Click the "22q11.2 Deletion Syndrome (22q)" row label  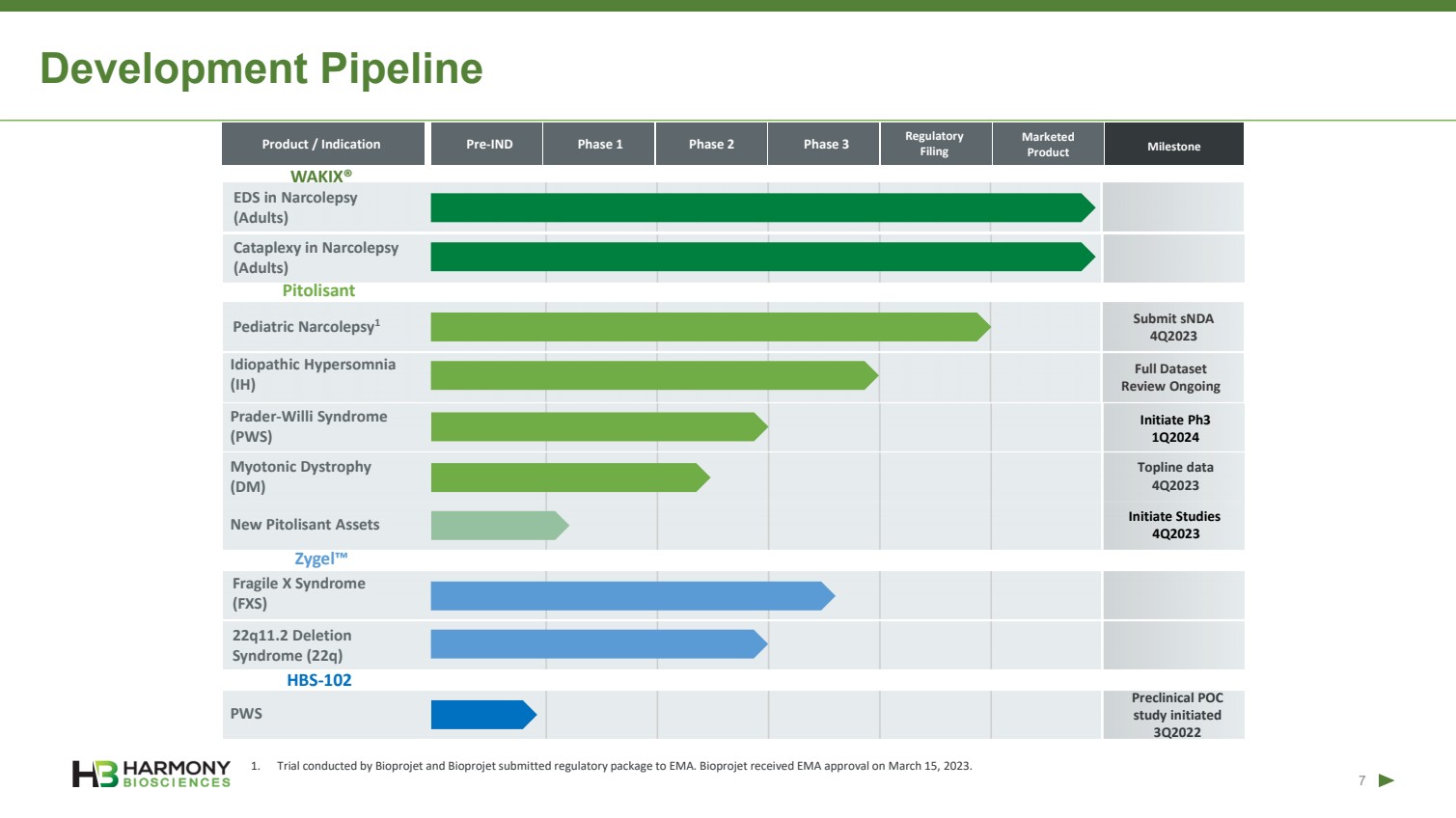tap(291, 645)
